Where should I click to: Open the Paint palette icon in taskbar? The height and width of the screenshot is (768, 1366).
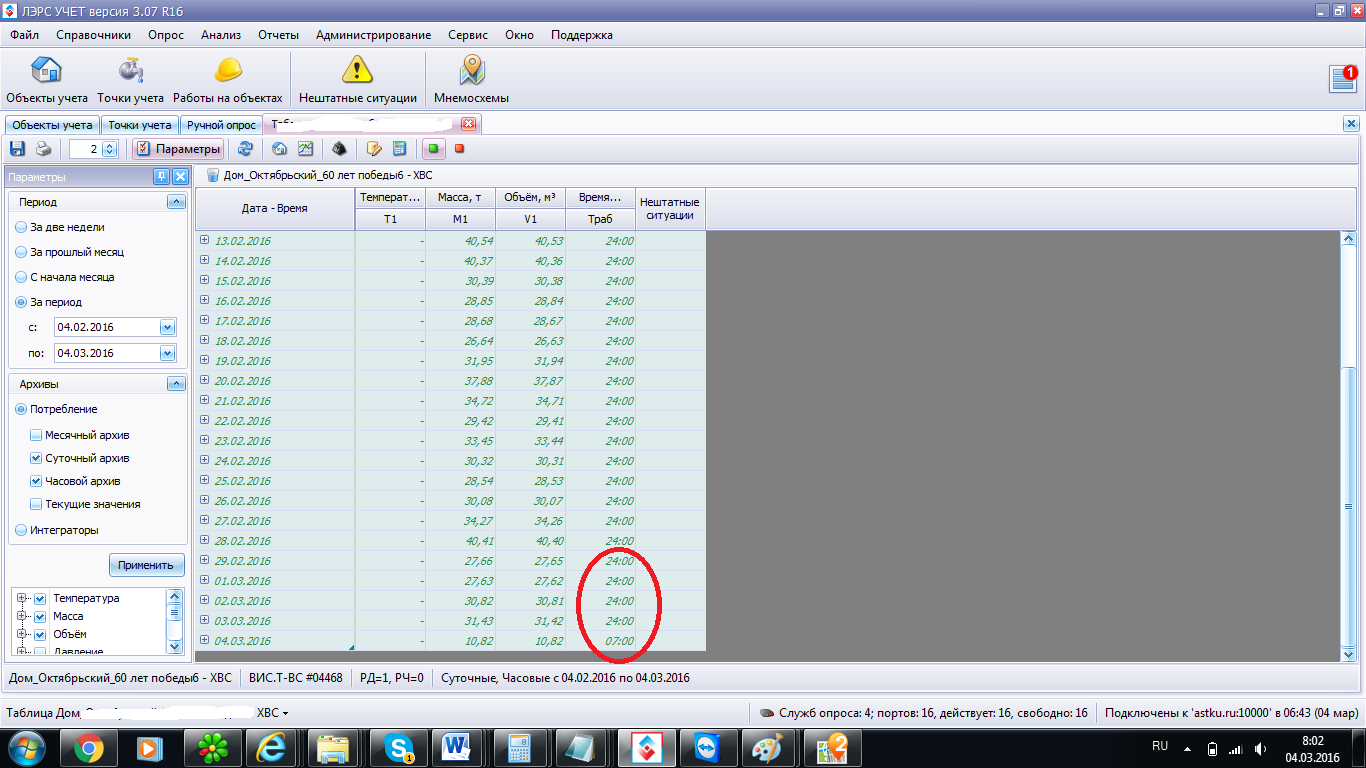(x=769, y=748)
